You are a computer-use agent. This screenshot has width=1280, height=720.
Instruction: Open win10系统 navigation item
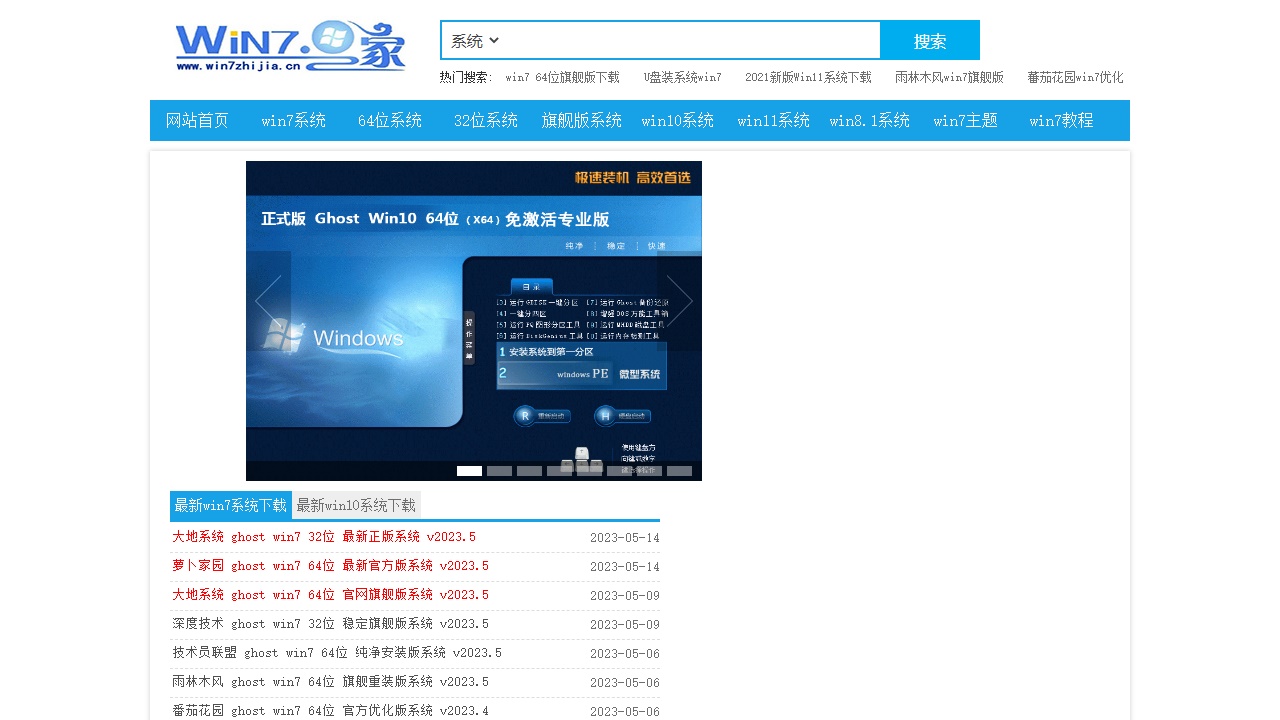coord(678,121)
